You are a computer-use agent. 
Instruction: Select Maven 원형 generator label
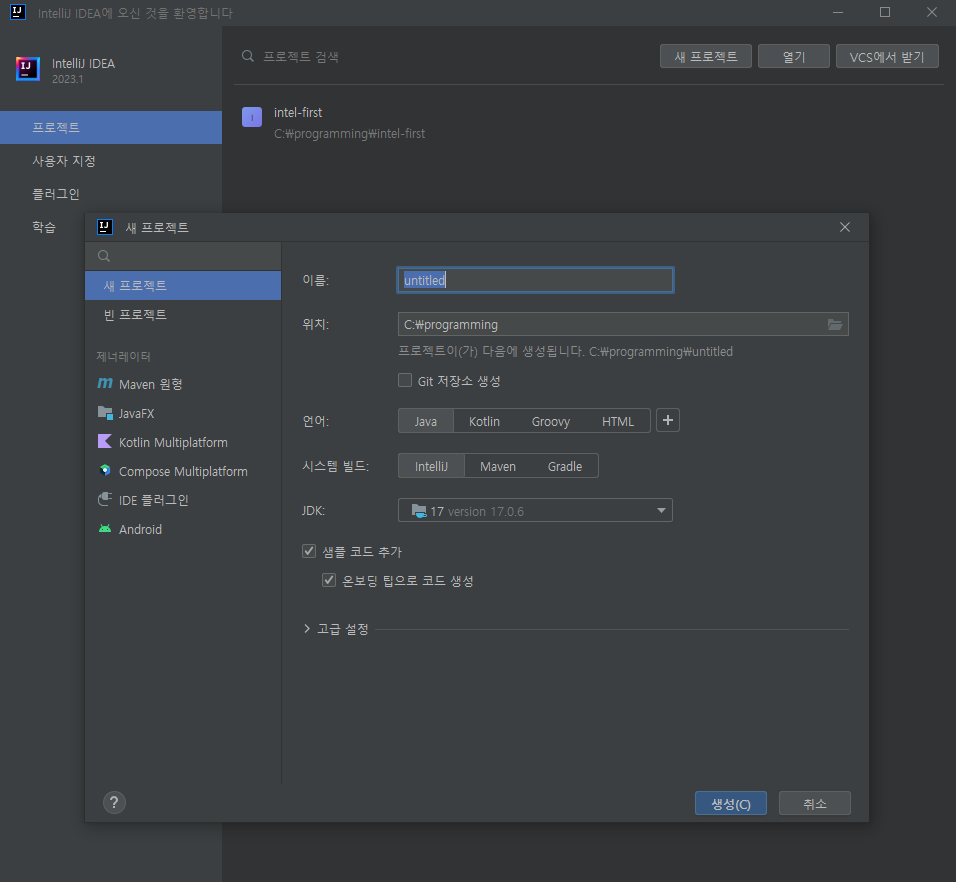click(x=151, y=384)
